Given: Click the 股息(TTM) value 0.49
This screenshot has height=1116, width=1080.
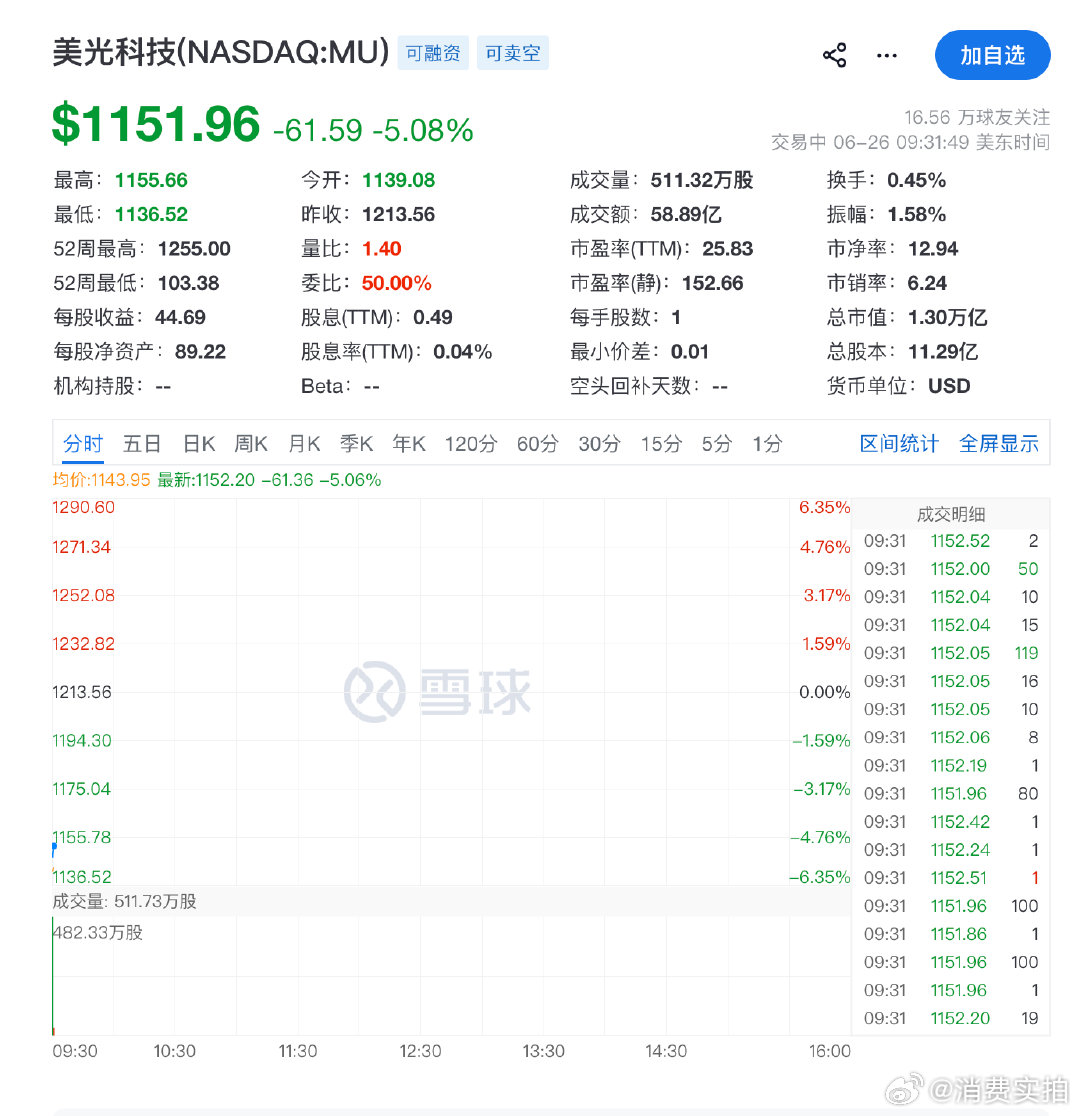Looking at the screenshot, I should (x=432, y=317).
